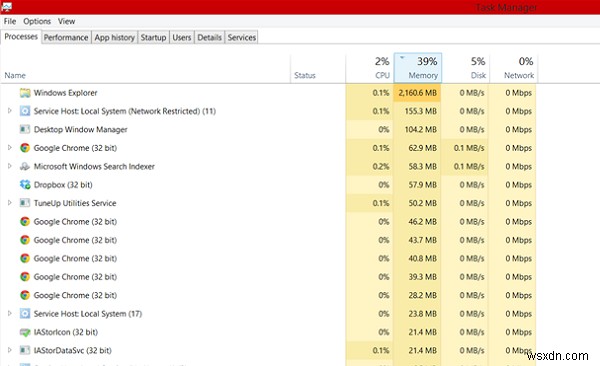The image size is (600, 366).
Task: Select the 50.2 MB memory value
Action: point(422,203)
